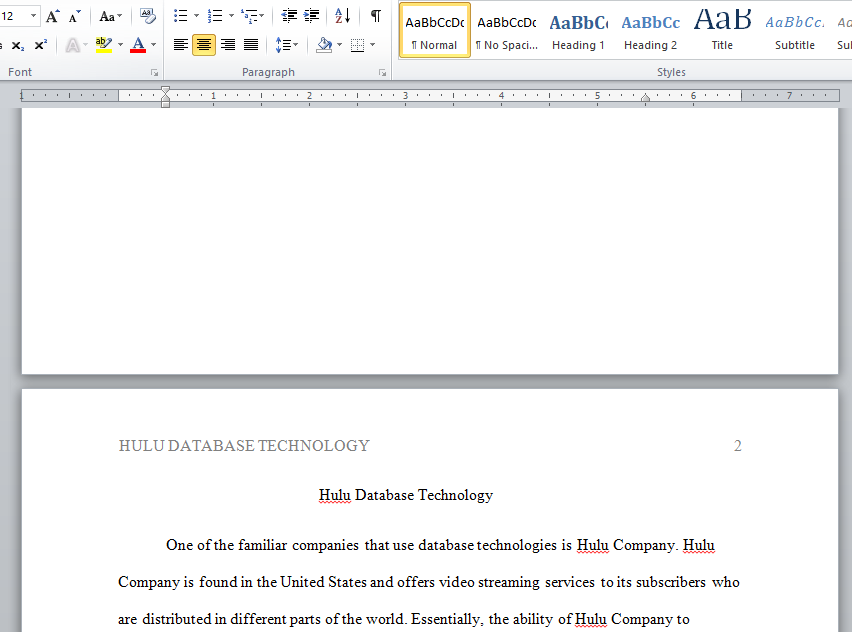Increase the paragraph indent
The height and width of the screenshot is (632, 852).
click(311, 16)
